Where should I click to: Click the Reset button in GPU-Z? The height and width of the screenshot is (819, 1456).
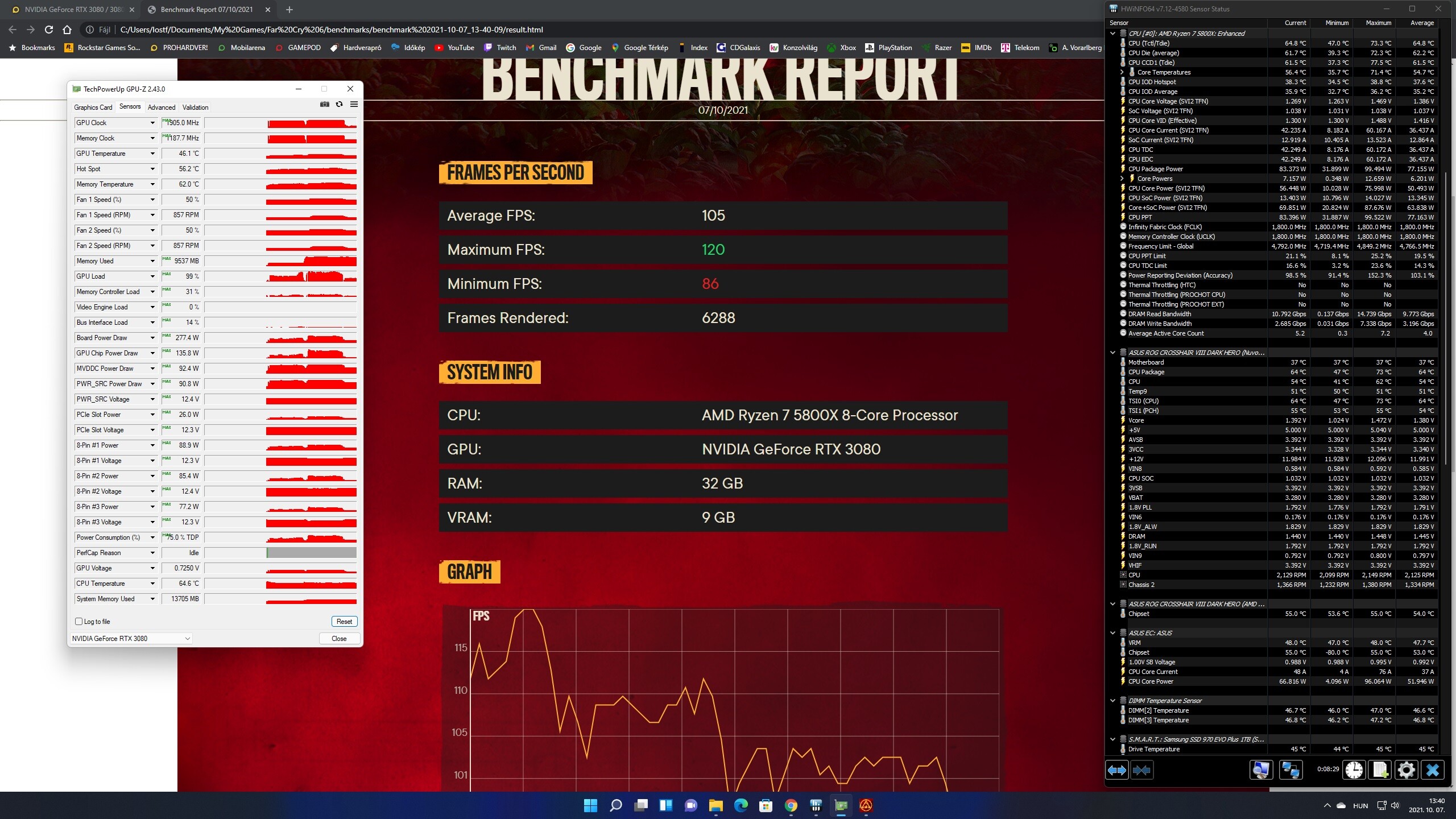pyautogui.click(x=344, y=622)
